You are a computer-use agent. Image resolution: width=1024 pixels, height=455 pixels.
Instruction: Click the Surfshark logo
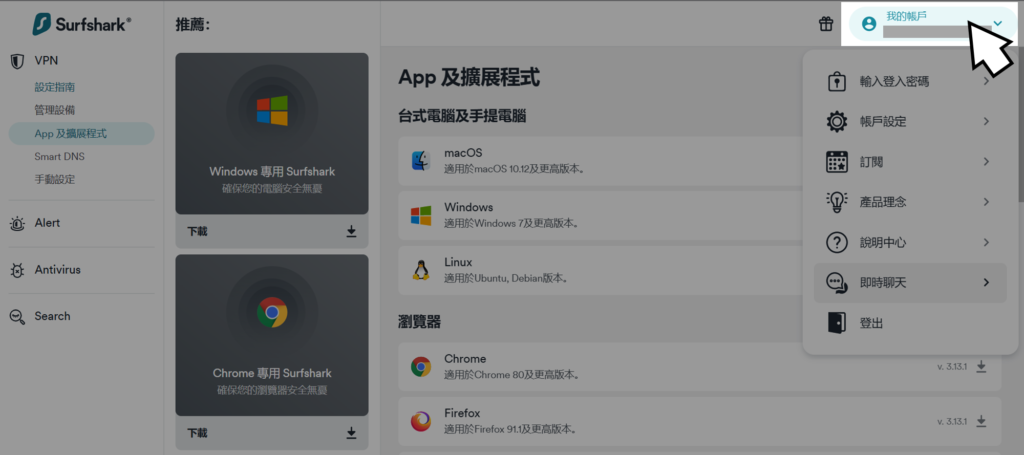pos(82,24)
